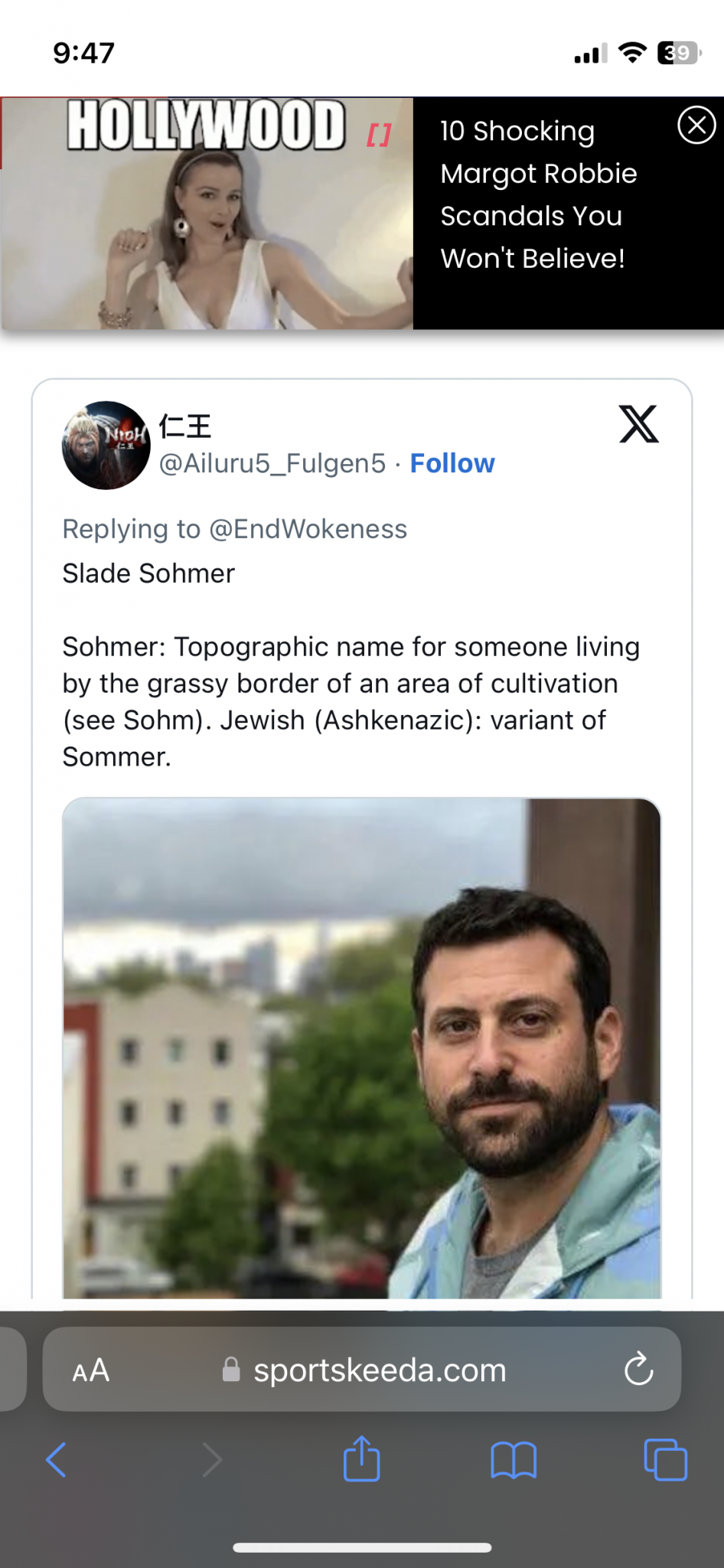The height and width of the screenshot is (1568, 724).
Task: Open the Safari share sheet icon
Action: click(x=362, y=1459)
